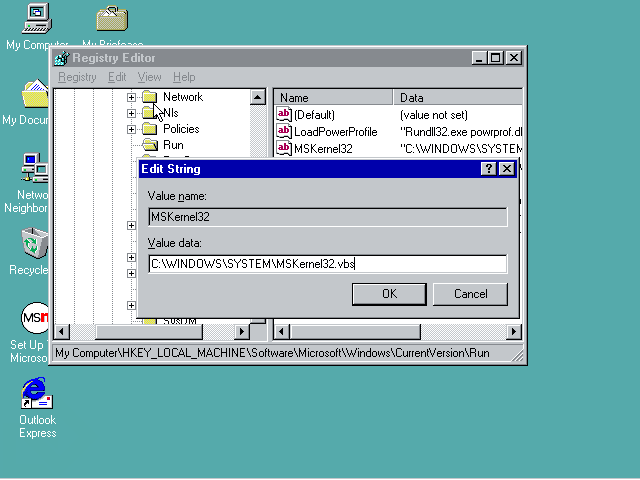Open the Recycle Bin icon
640x480 pixels.
click(35, 243)
